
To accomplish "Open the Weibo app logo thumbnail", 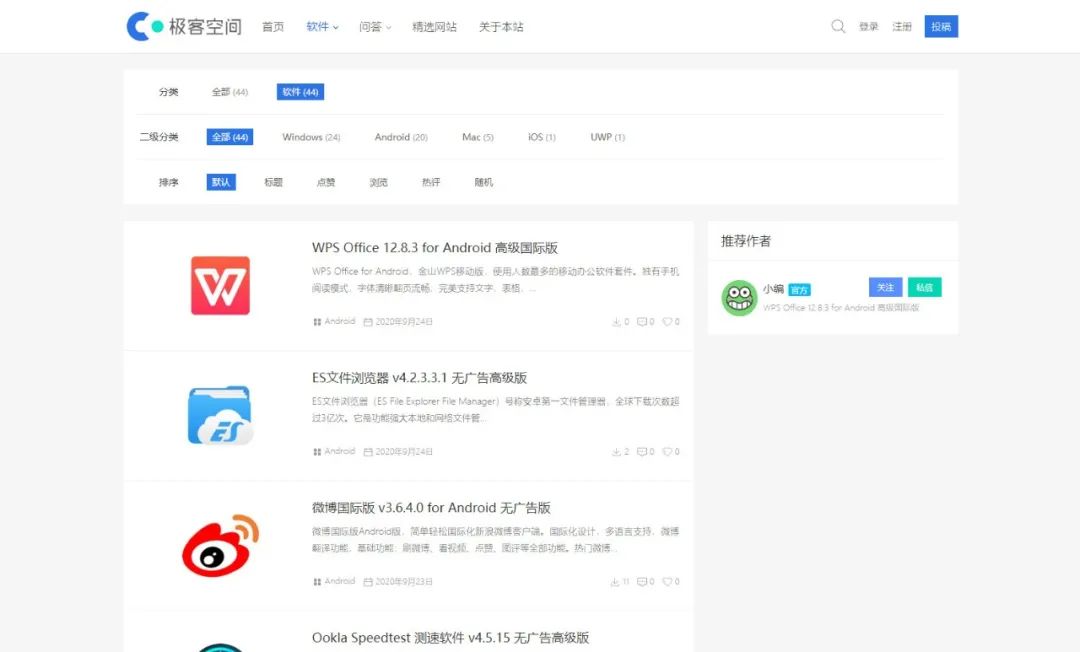I will click(x=220, y=545).
